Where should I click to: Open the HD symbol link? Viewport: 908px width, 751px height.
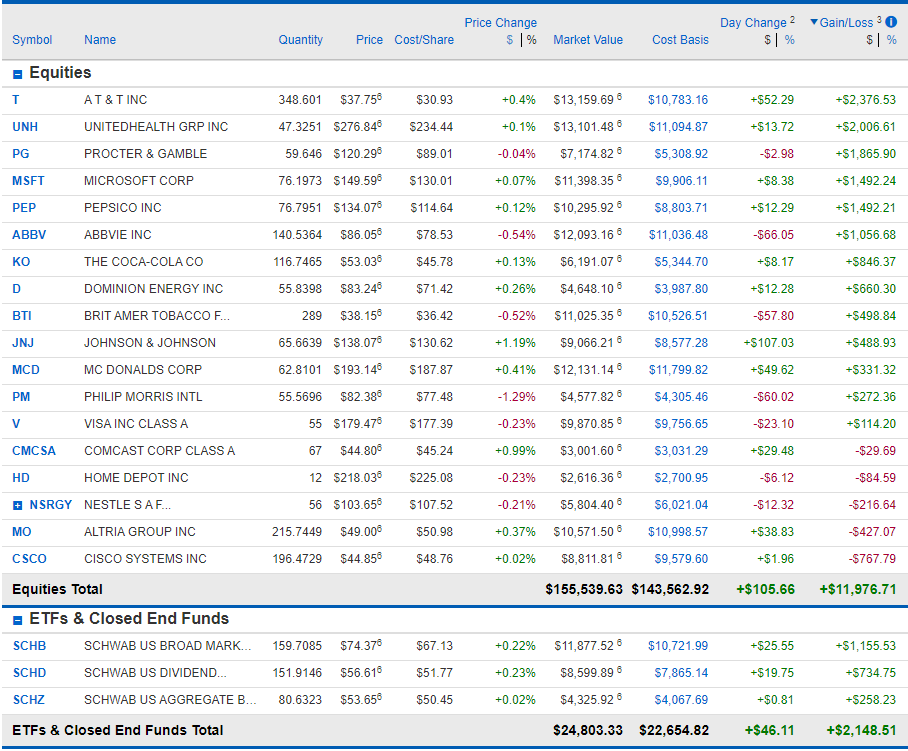[x=20, y=478]
